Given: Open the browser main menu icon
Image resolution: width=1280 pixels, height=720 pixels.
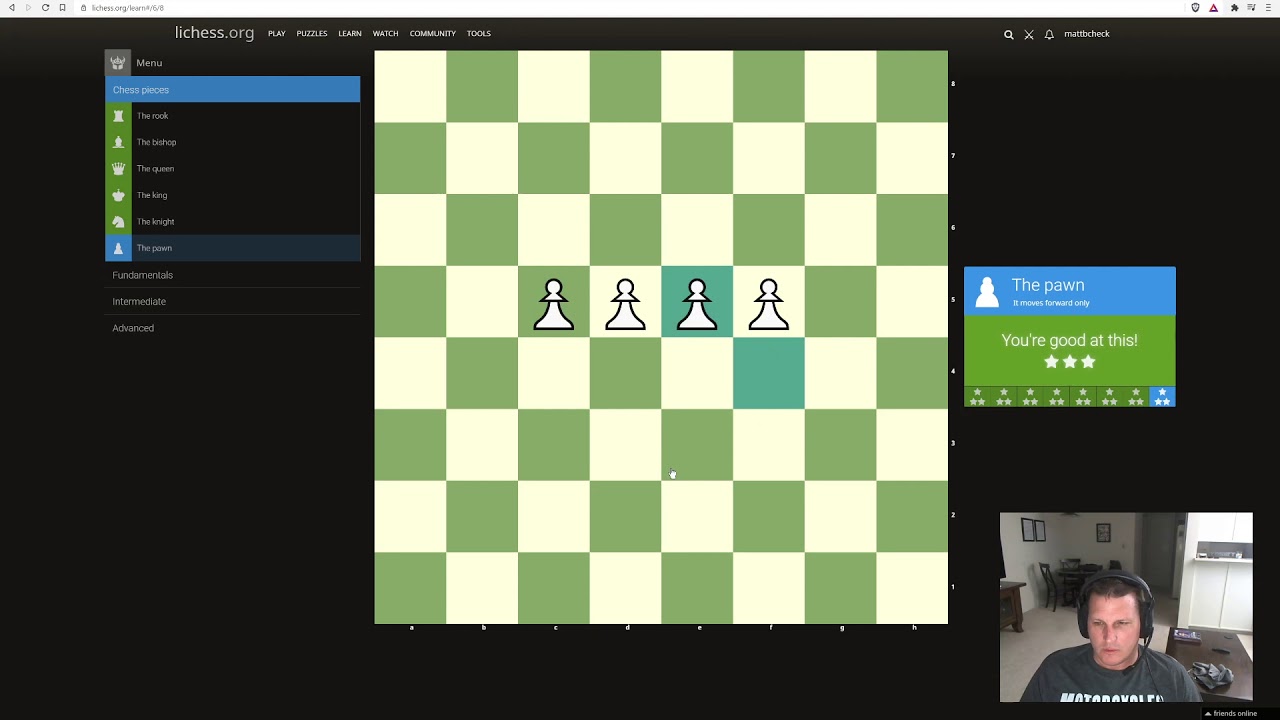Looking at the screenshot, I should click(x=1268, y=8).
